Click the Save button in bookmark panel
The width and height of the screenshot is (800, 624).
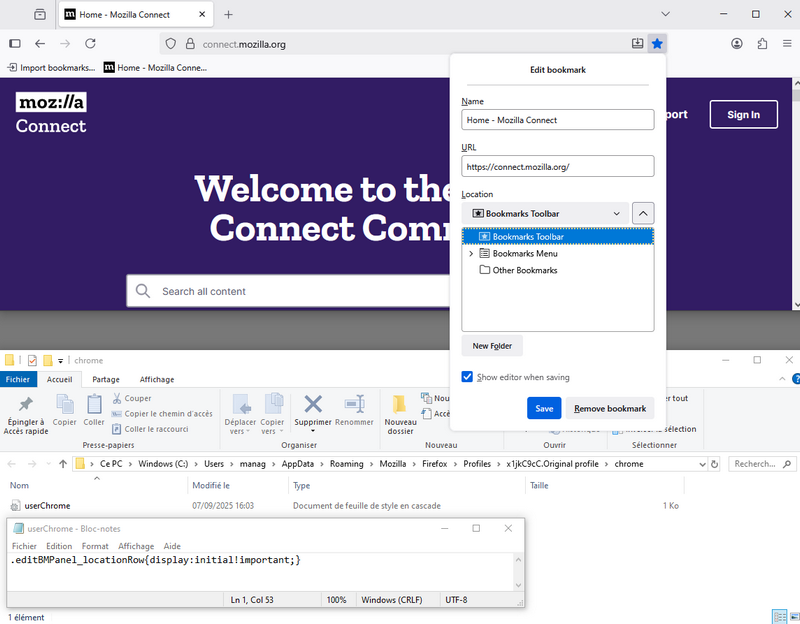click(x=544, y=408)
